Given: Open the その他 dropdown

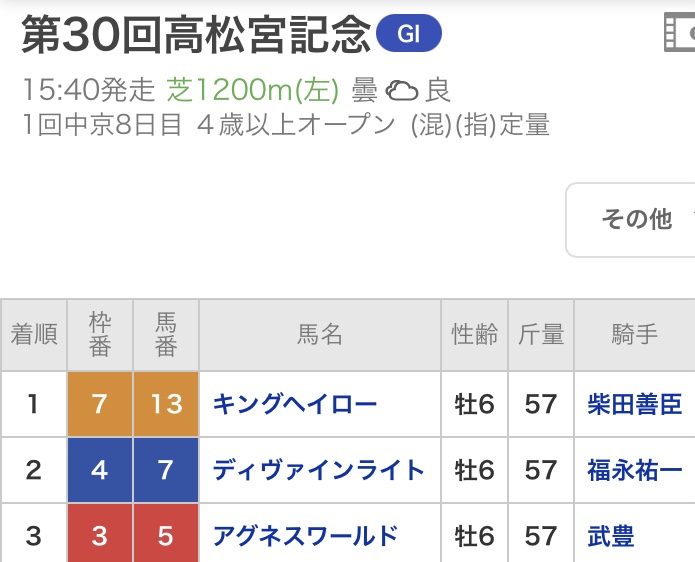Looking at the screenshot, I should (631, 219).
